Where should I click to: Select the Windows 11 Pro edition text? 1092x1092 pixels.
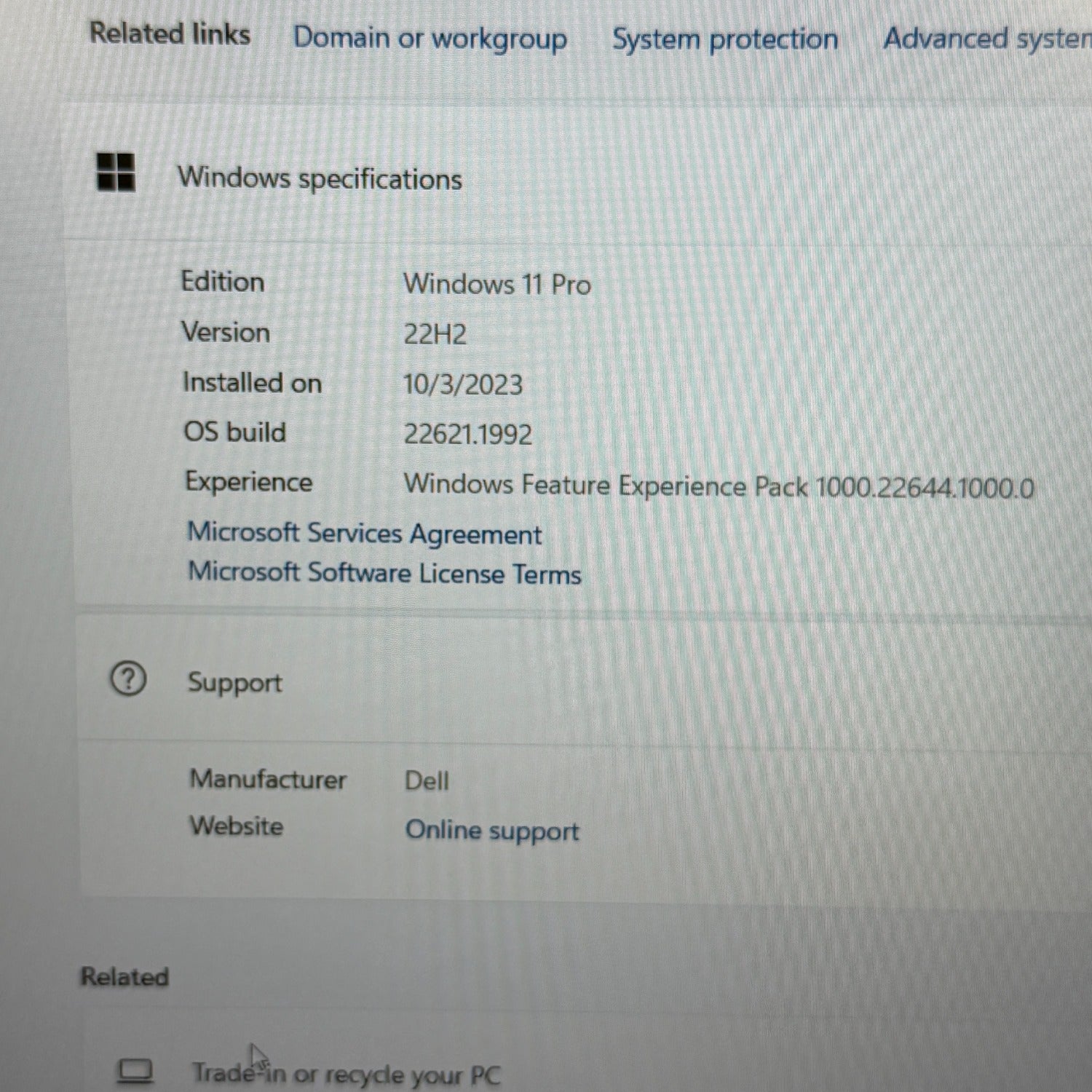(497, 284)
